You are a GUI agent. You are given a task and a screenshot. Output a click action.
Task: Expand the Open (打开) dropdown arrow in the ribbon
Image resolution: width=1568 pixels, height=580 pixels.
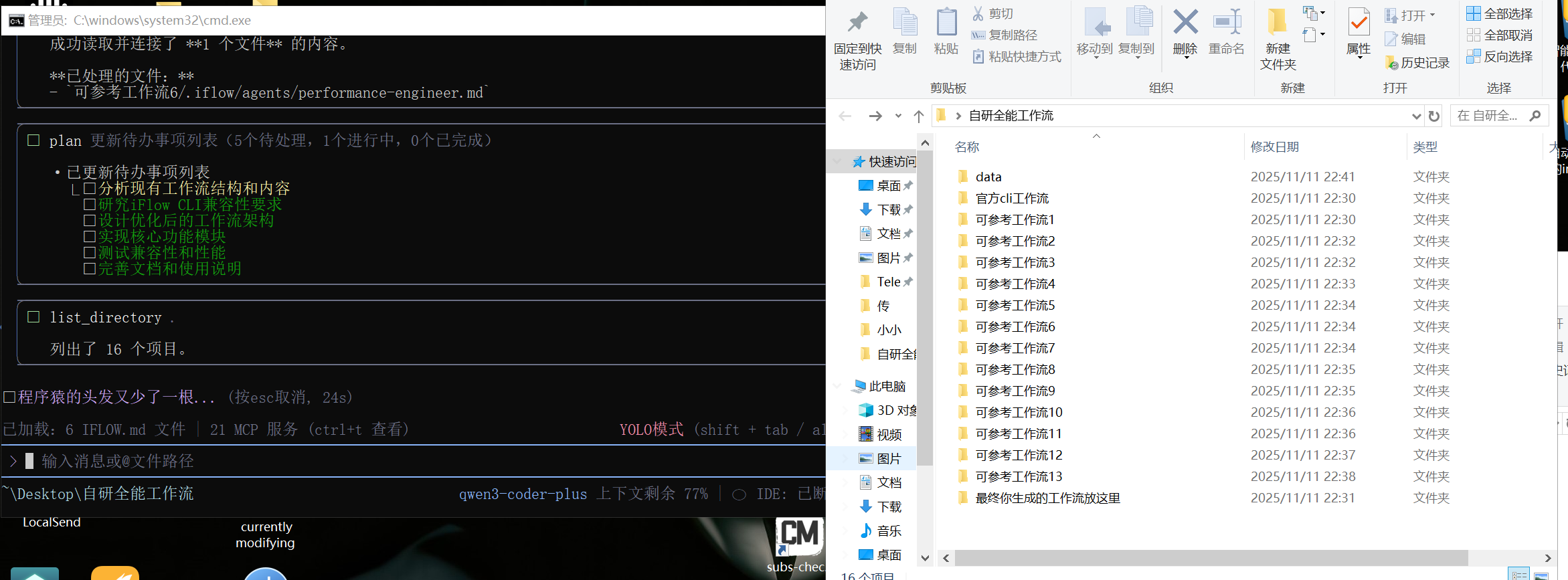click(1432, 15)
